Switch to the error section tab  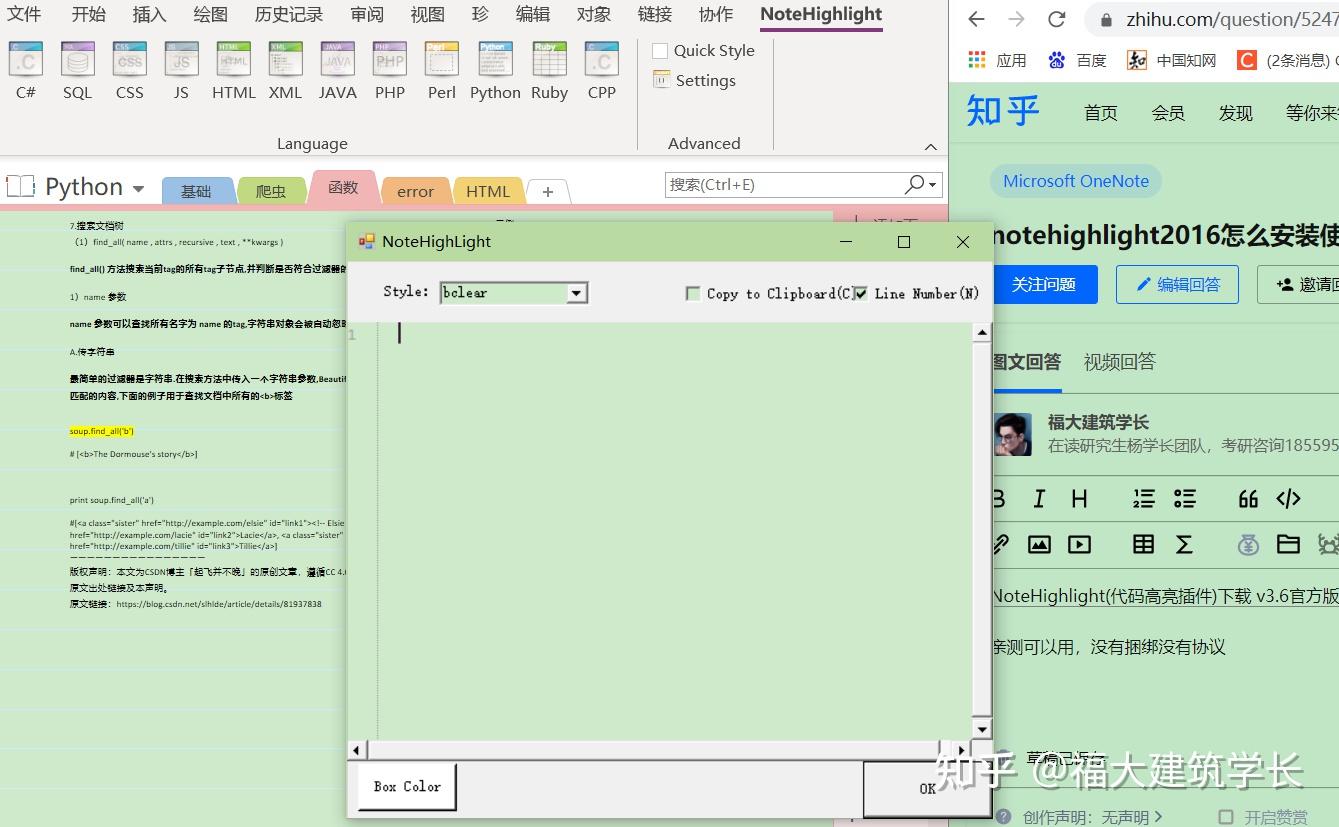pyautogui.click(x=415, y=191)
